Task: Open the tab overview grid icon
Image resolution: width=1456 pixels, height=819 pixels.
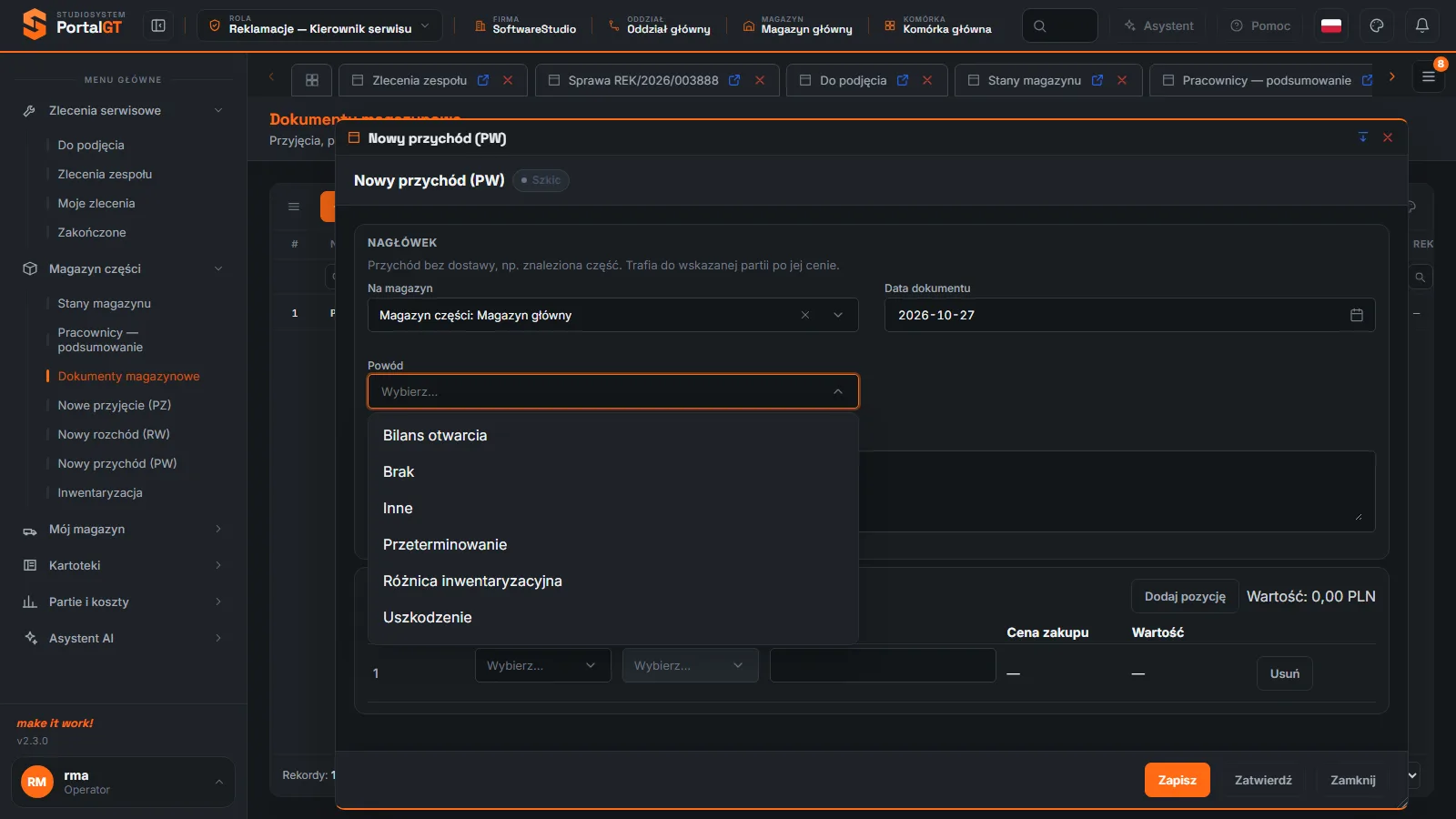Action: pyautogui.click(x=312, y=80)
